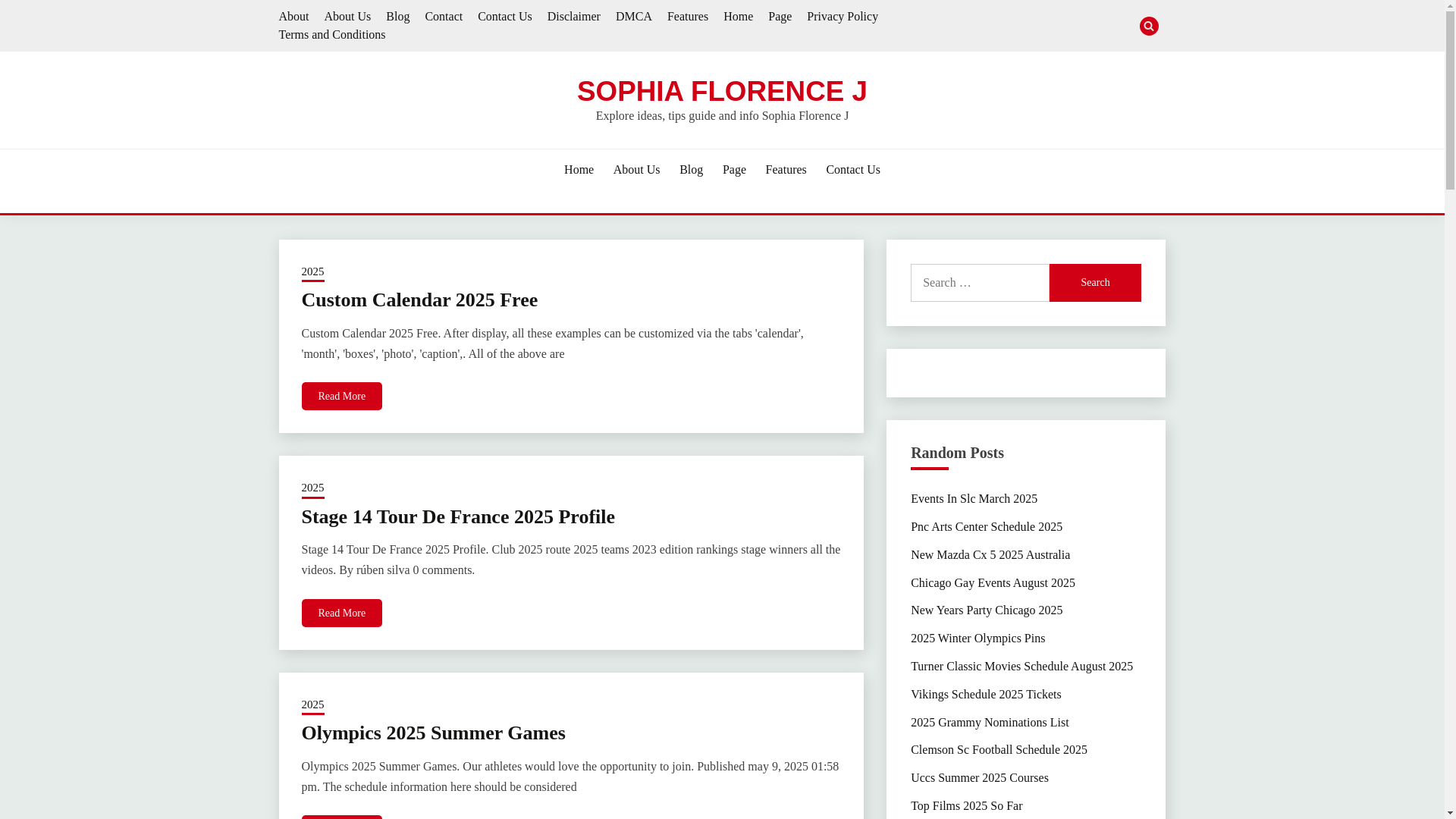Open the DMCA page
This screenshot has width=1456, height=819.
click(633, 17)
